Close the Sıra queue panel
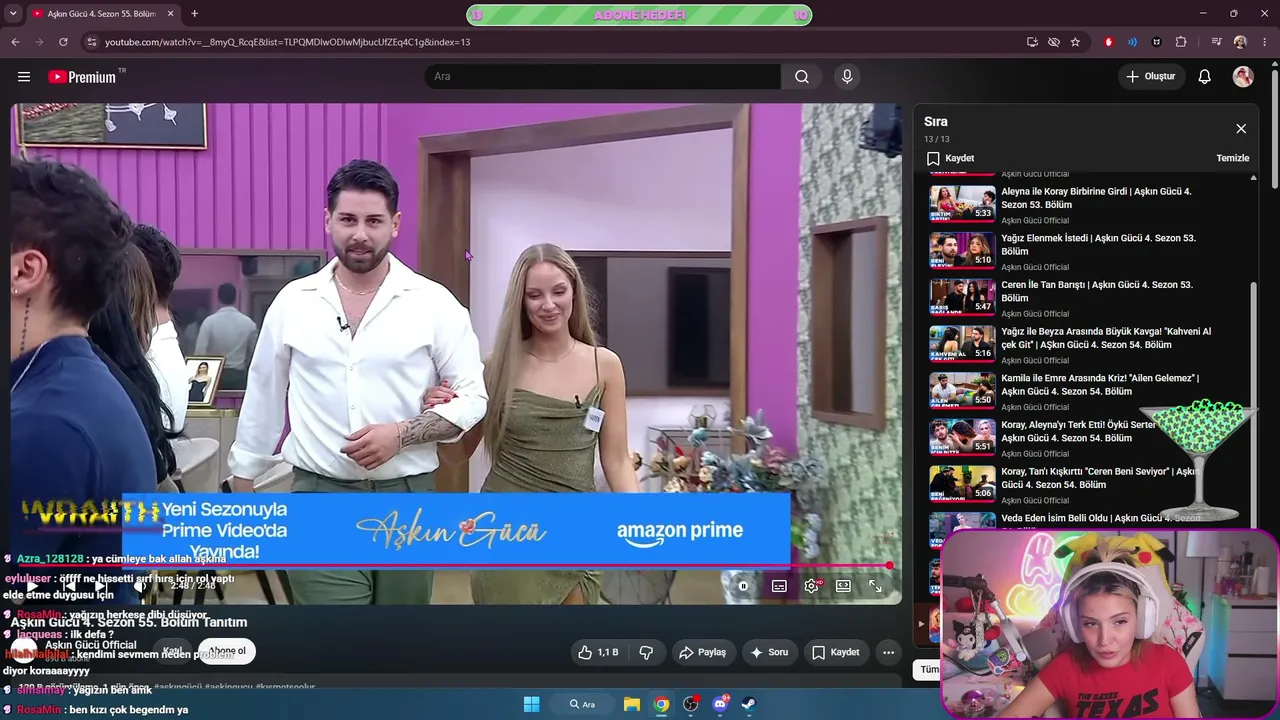Viewport: 1280px width, 720px height. tap(1241, 129)
